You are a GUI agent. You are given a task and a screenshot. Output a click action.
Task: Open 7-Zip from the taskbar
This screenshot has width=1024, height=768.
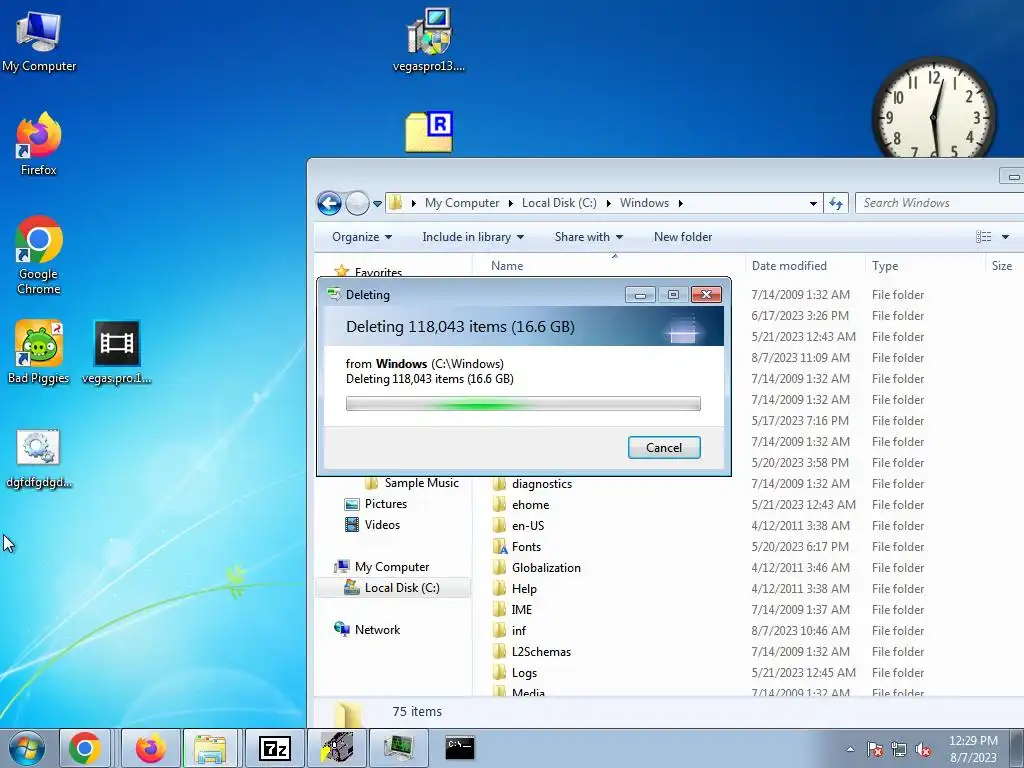click(274, 748)
